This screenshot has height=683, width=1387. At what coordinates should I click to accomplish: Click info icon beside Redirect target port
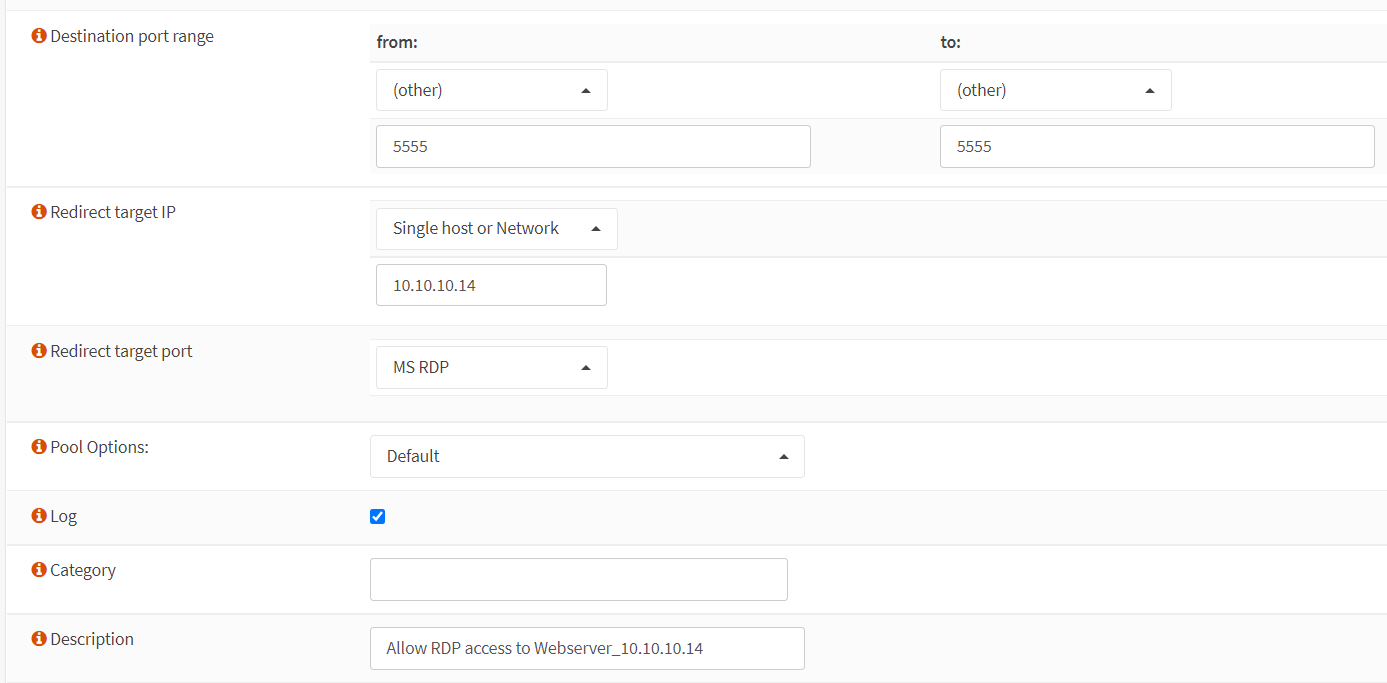tap(39, 351)
